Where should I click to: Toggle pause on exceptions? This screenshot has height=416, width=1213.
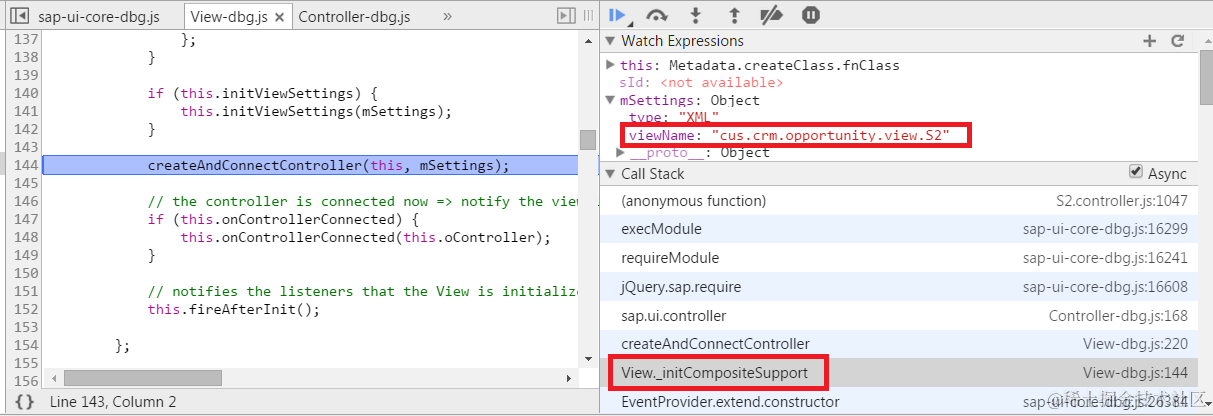(x=811, y=15)
